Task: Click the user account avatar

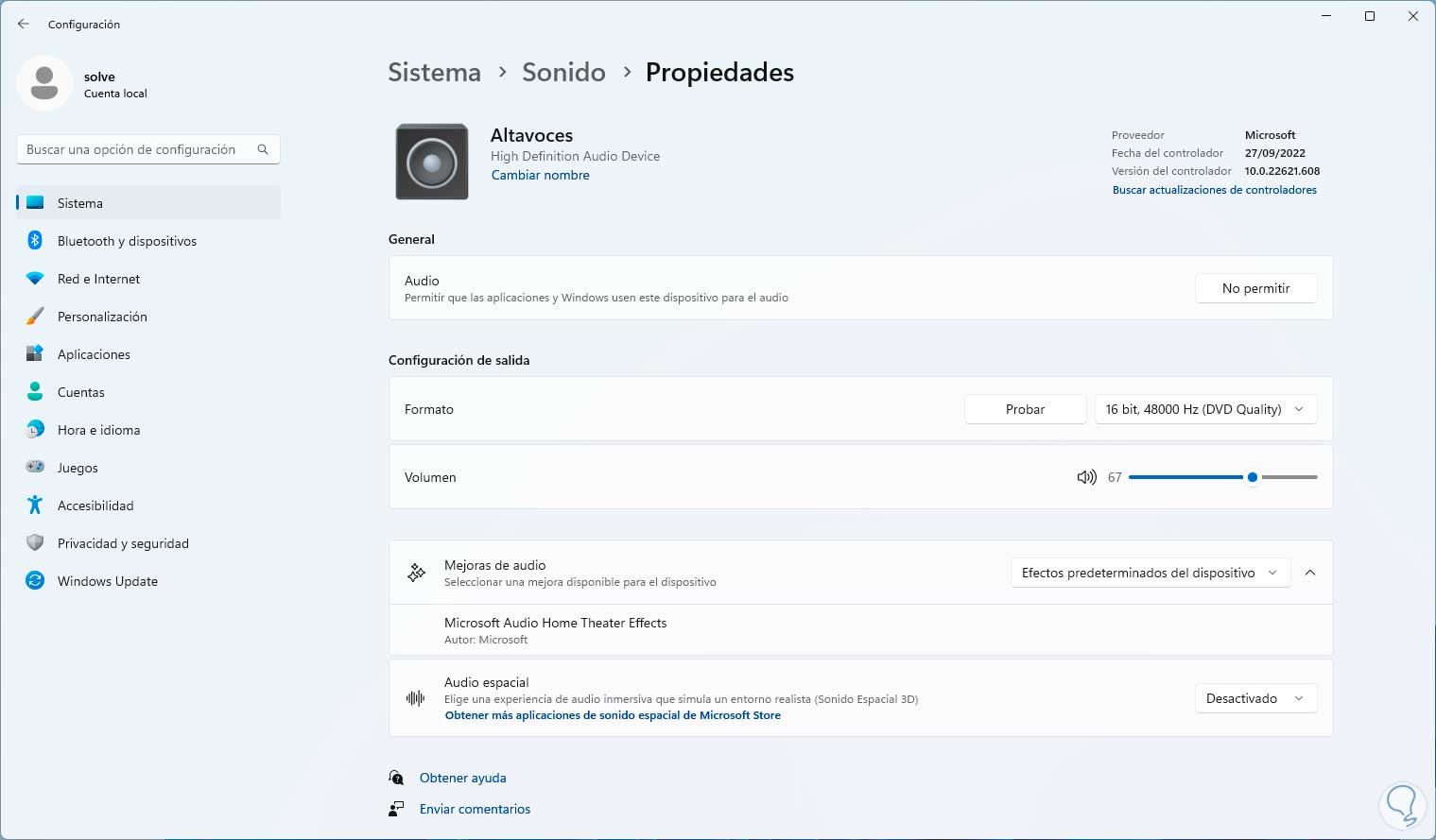Action: (x=44, y=83)
